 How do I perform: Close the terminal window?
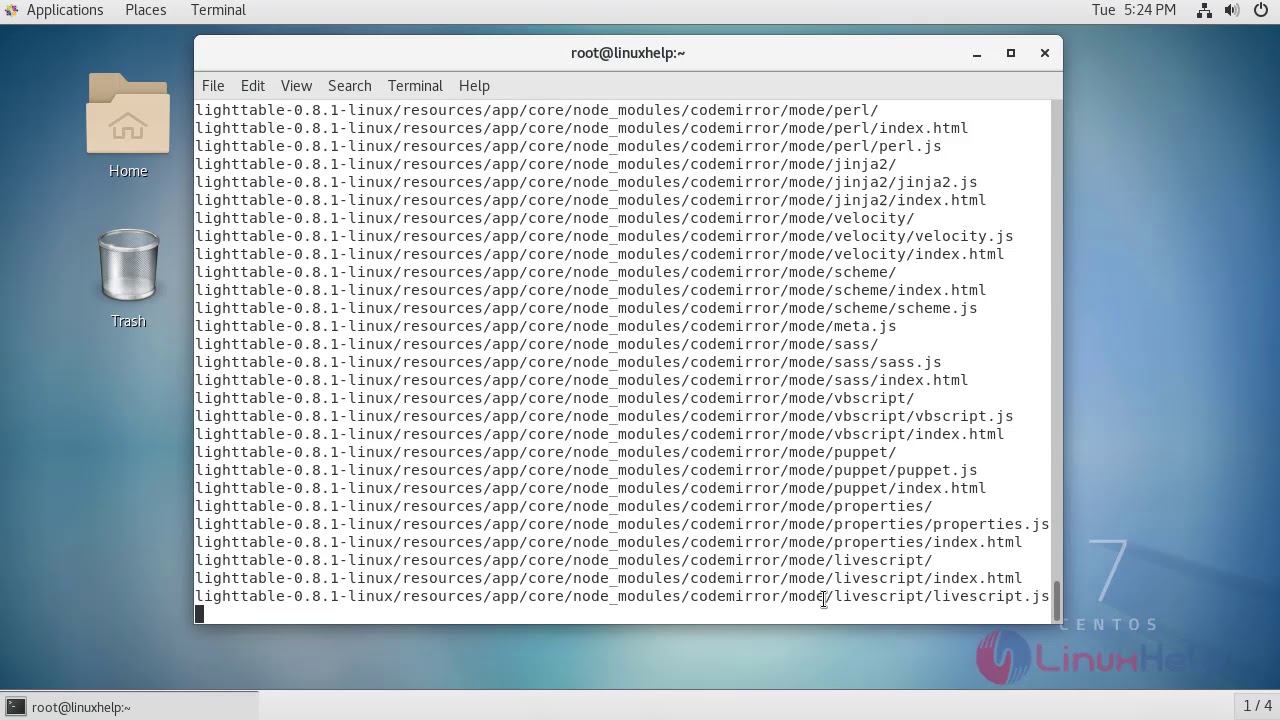click(x=1045, y=53)
